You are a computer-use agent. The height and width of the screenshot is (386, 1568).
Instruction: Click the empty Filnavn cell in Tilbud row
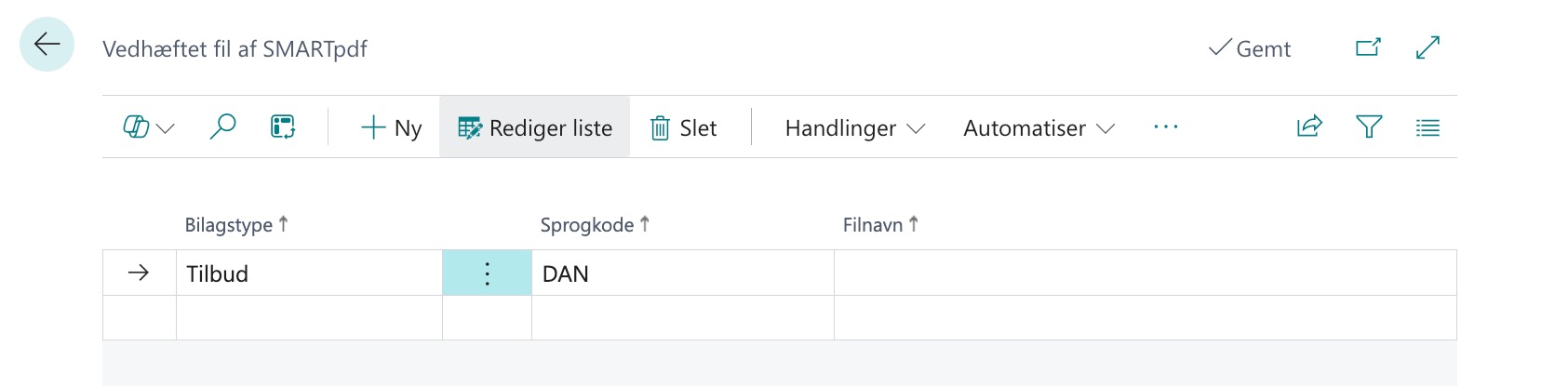(1145, 273)
